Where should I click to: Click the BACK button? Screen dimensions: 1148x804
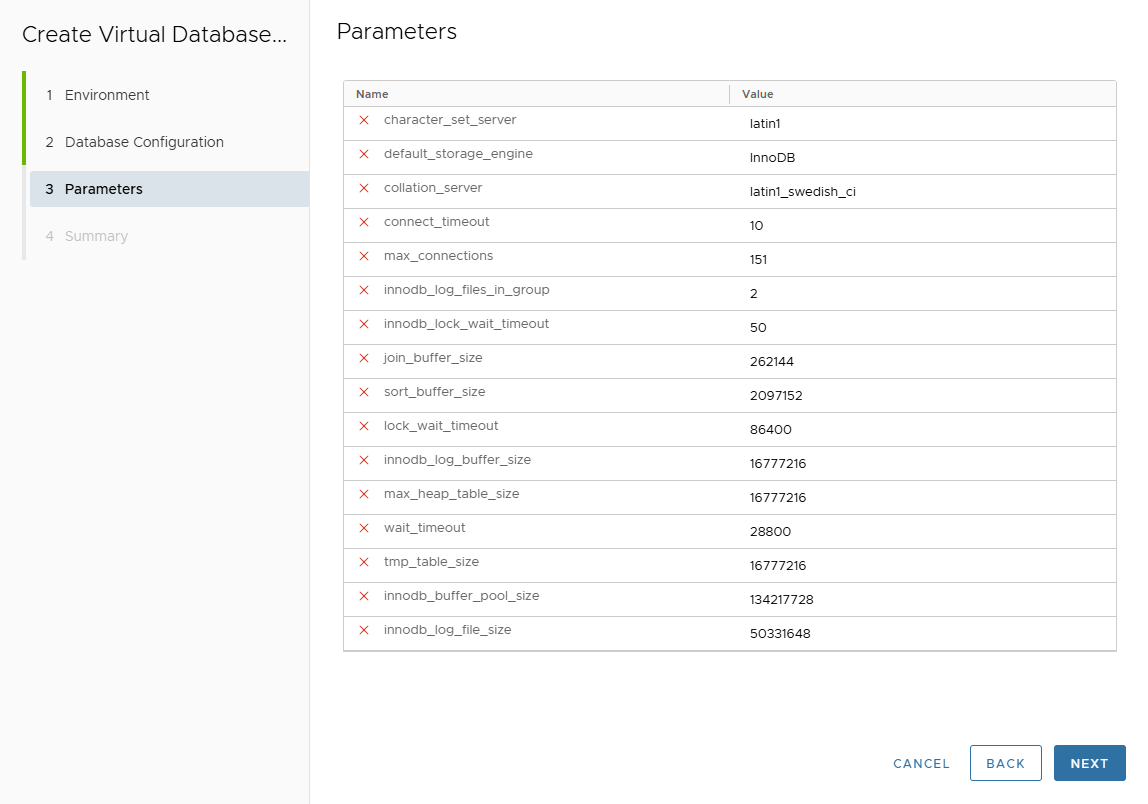[1006, 763]
